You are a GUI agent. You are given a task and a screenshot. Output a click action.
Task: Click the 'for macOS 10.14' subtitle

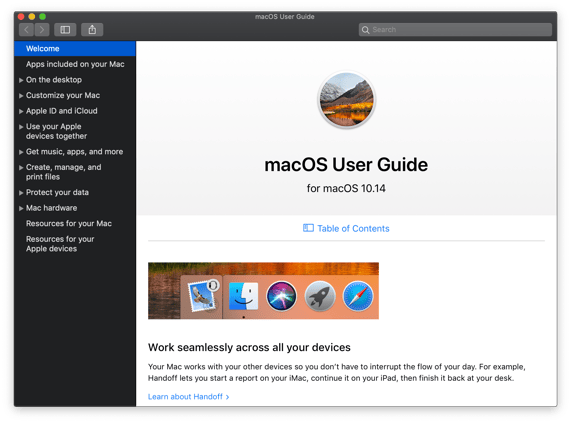[346, 188]
